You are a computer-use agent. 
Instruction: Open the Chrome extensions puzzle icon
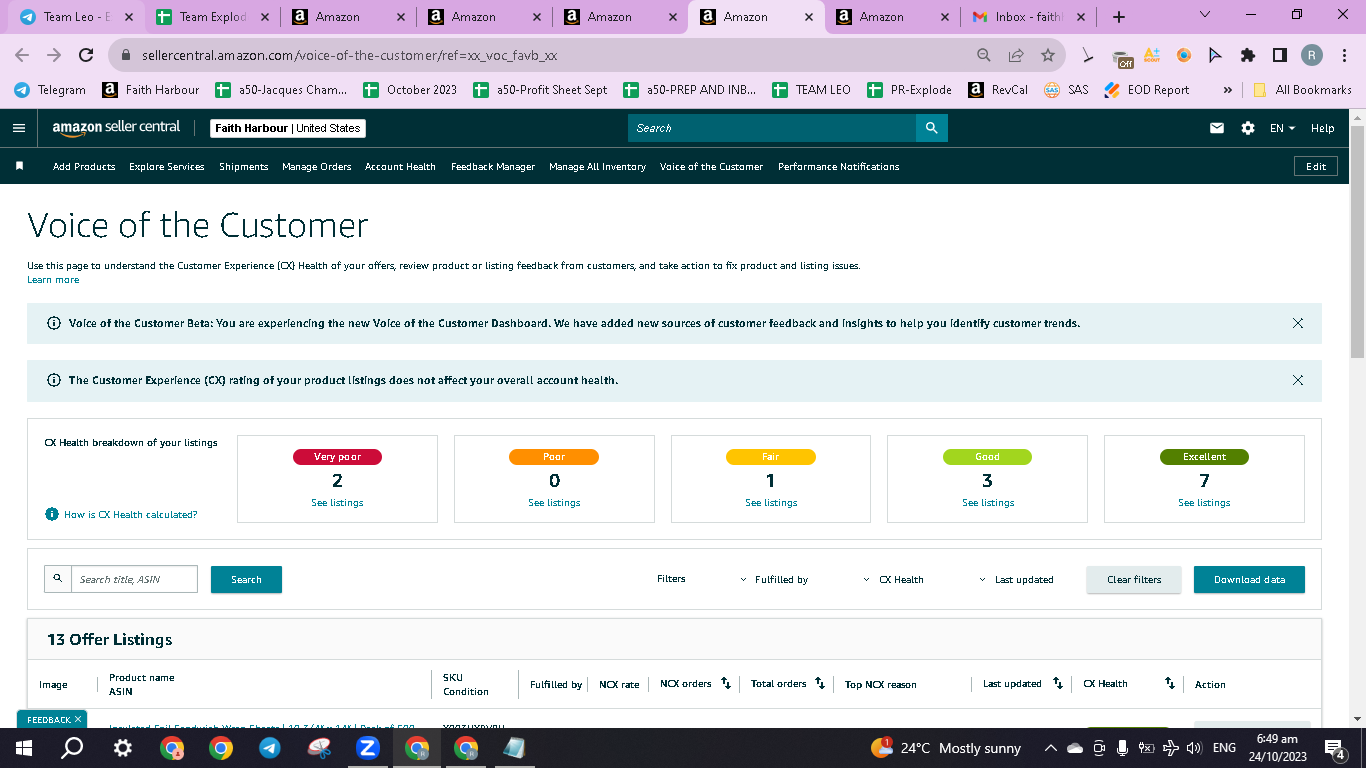(1248, 55)
